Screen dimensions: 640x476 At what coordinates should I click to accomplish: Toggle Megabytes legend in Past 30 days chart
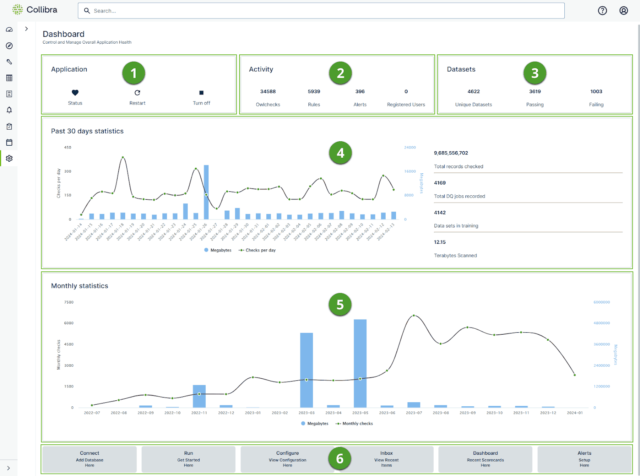[218, 250]
